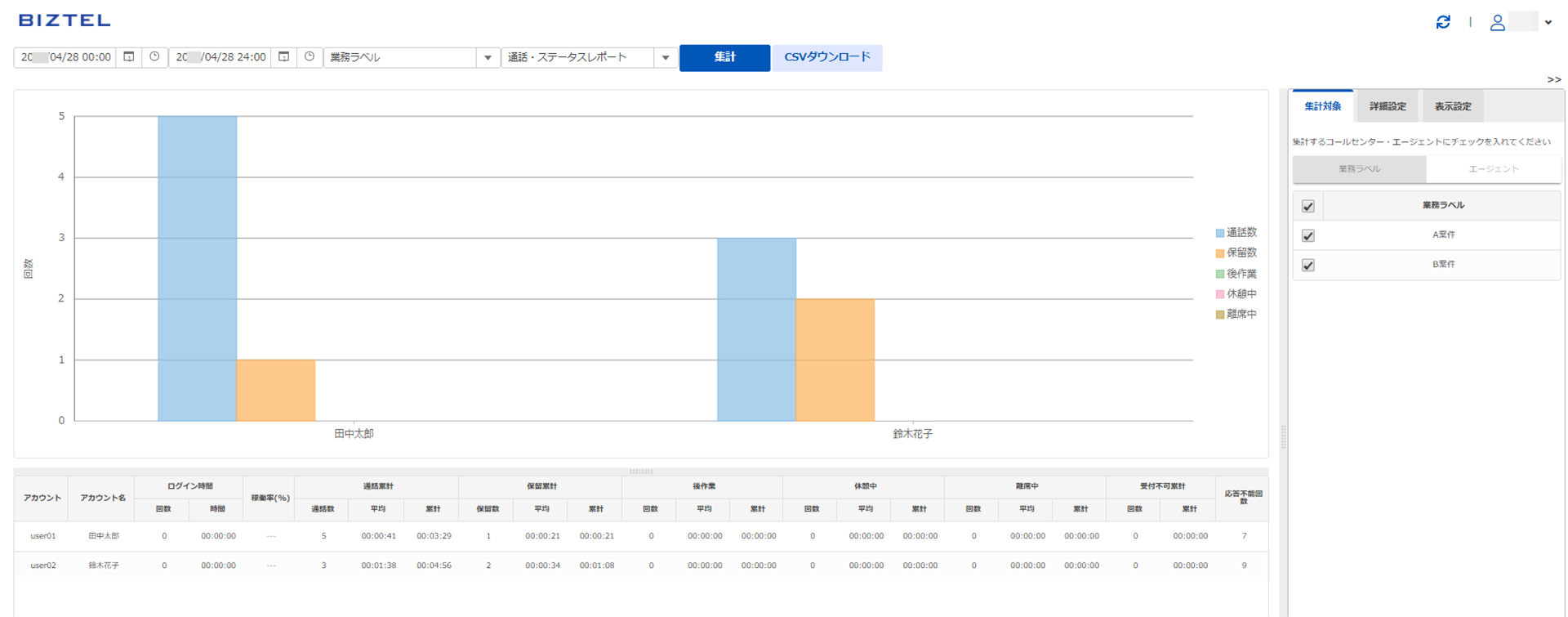This screenshot has width=1568, height=617.
Task: Click the horizontal splitter handle above the table
Action: tap(641, 472)
